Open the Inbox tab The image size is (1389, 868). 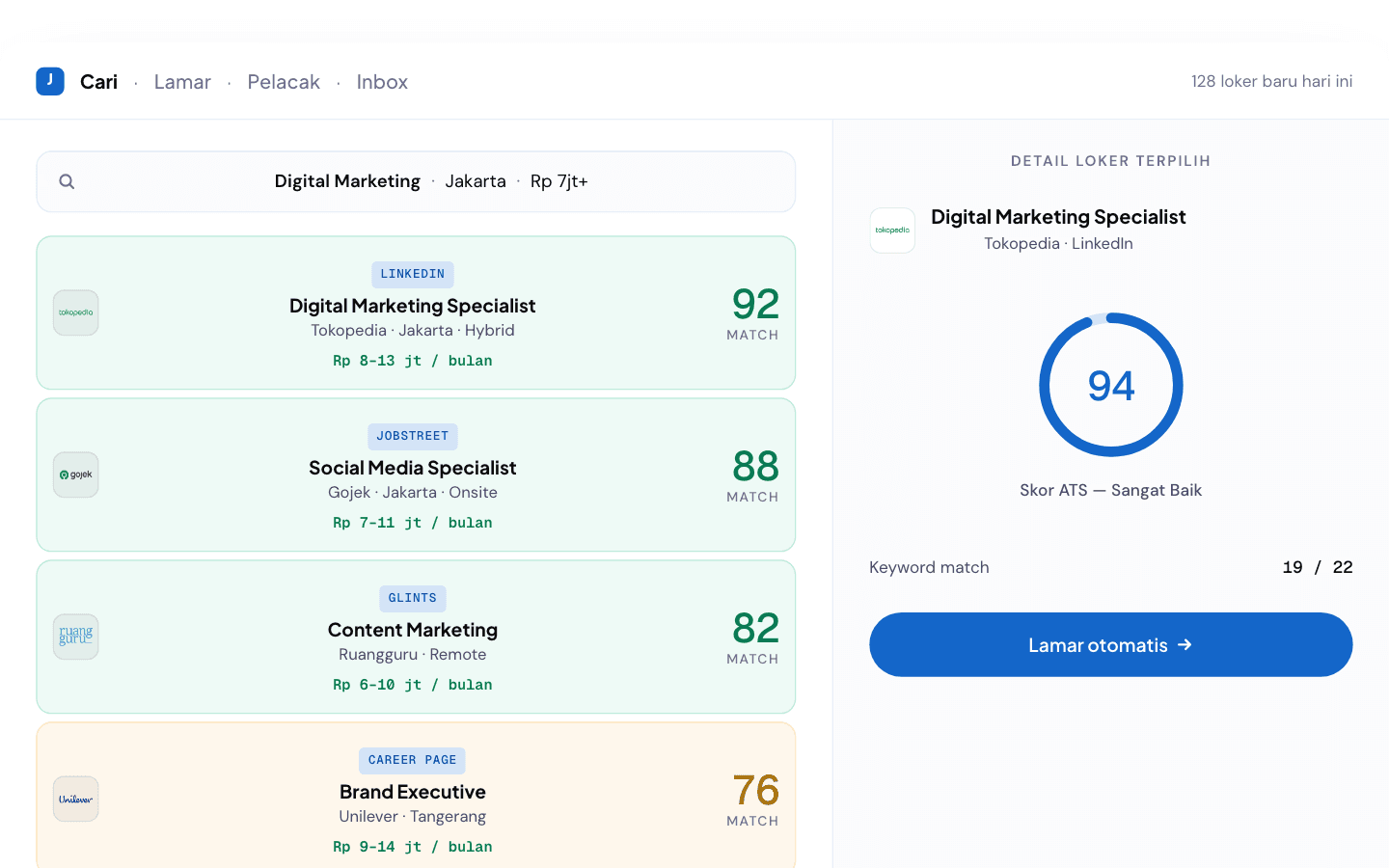pos(382,82)
